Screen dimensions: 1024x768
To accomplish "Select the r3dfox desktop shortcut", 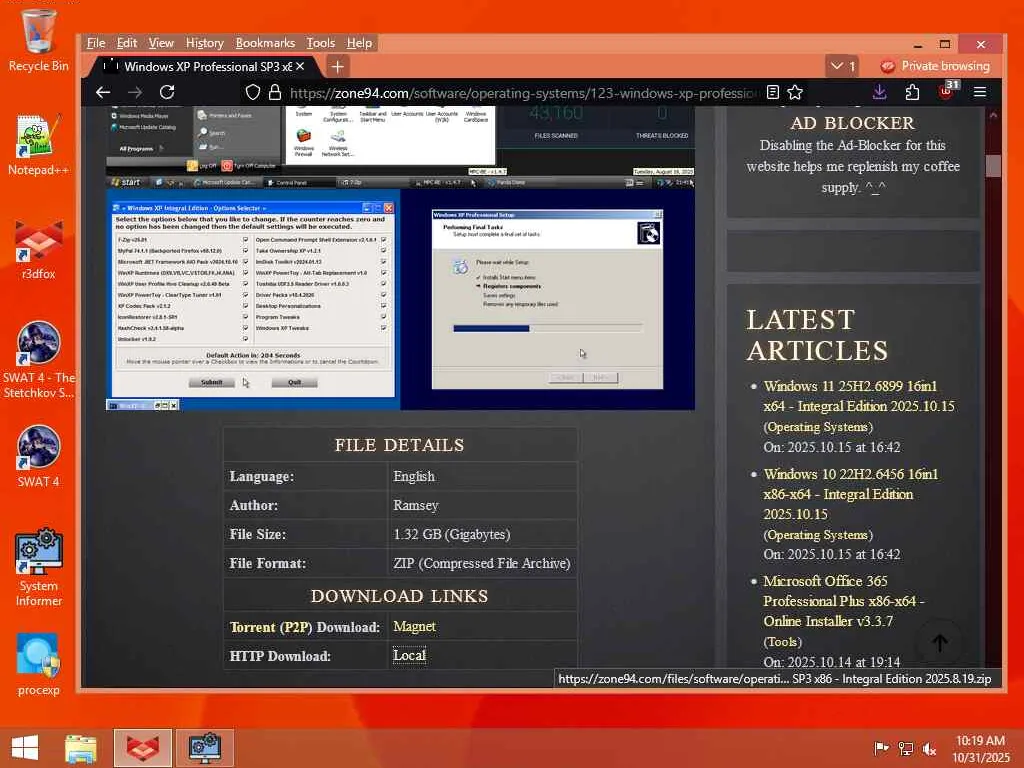I will tap(39, 249).
